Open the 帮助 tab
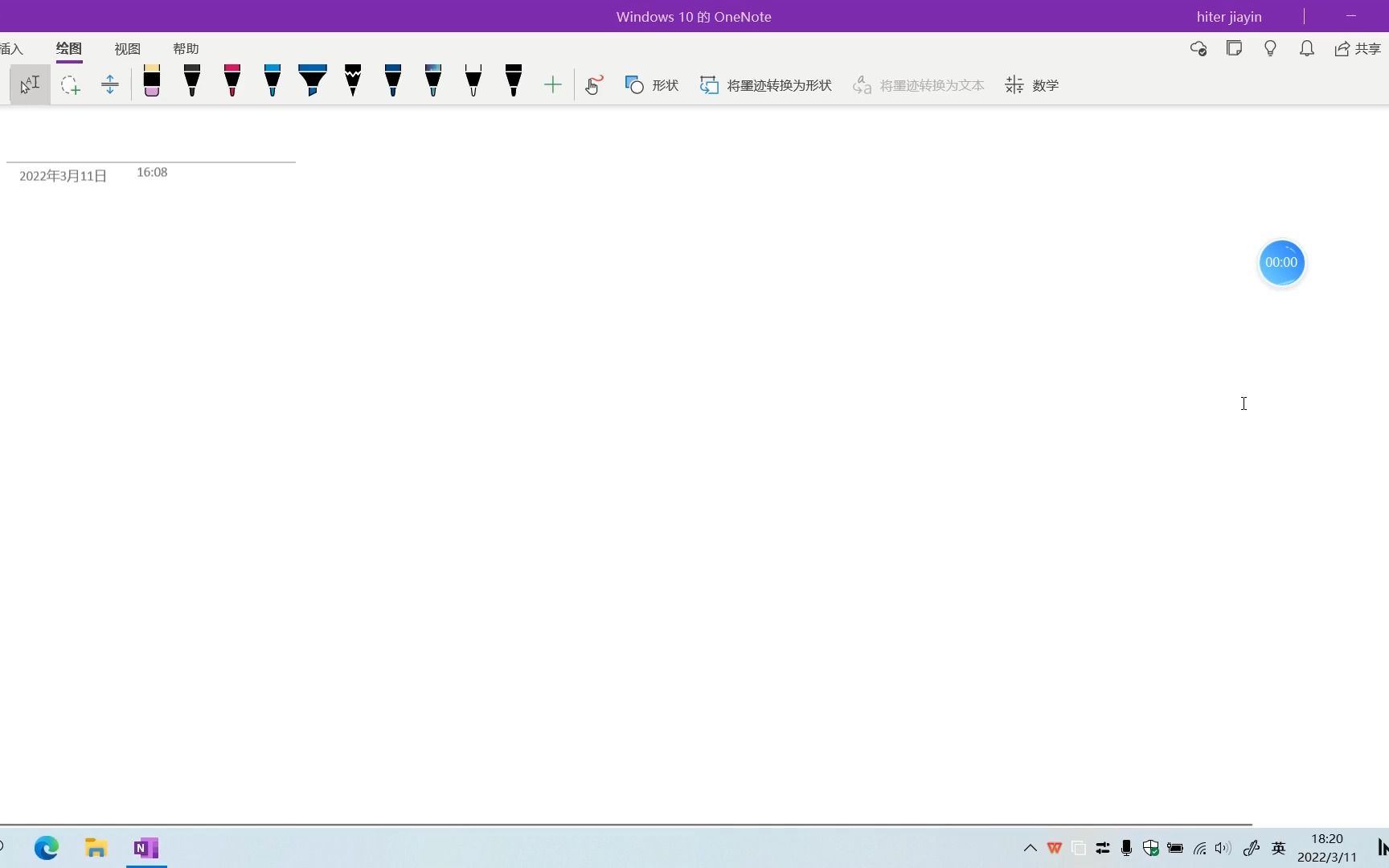The image size is (1389, 868). (186, 49)
